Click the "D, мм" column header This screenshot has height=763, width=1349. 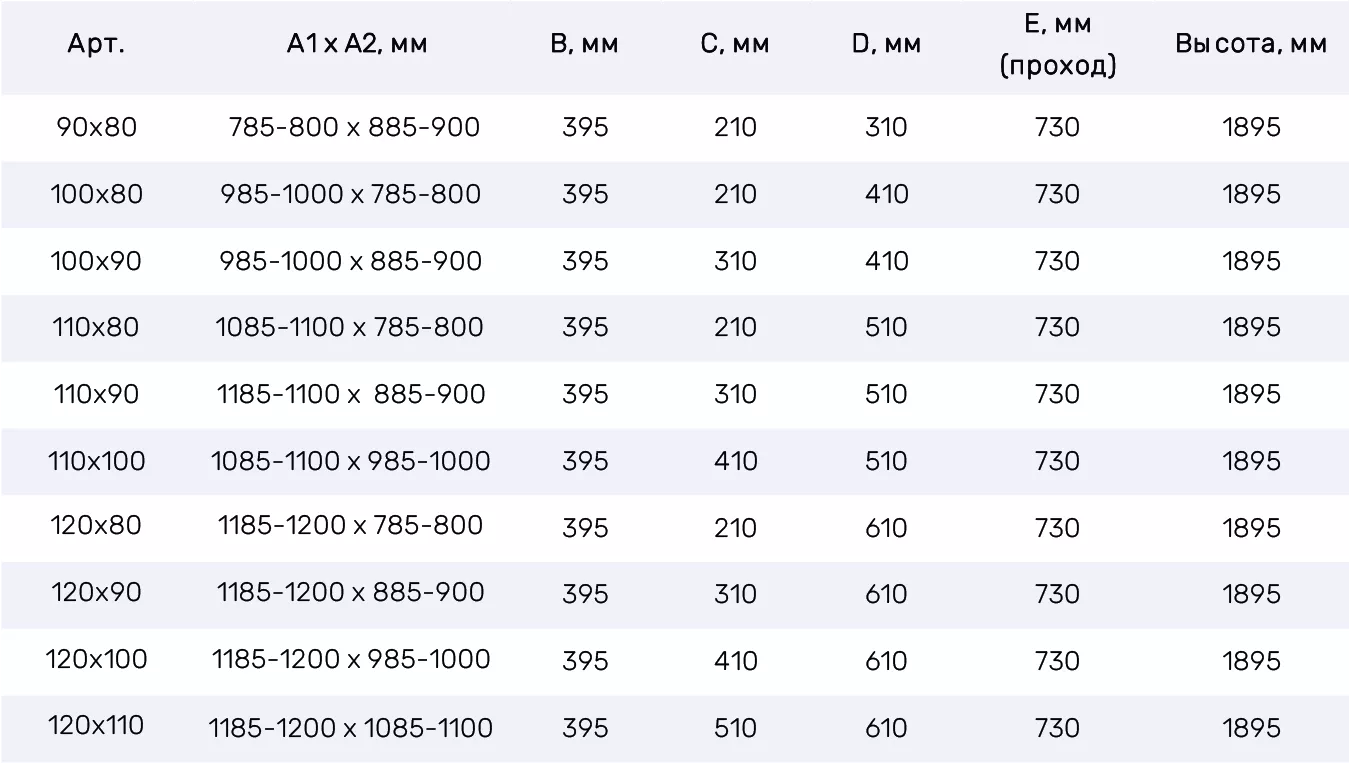tap(886, 45)
